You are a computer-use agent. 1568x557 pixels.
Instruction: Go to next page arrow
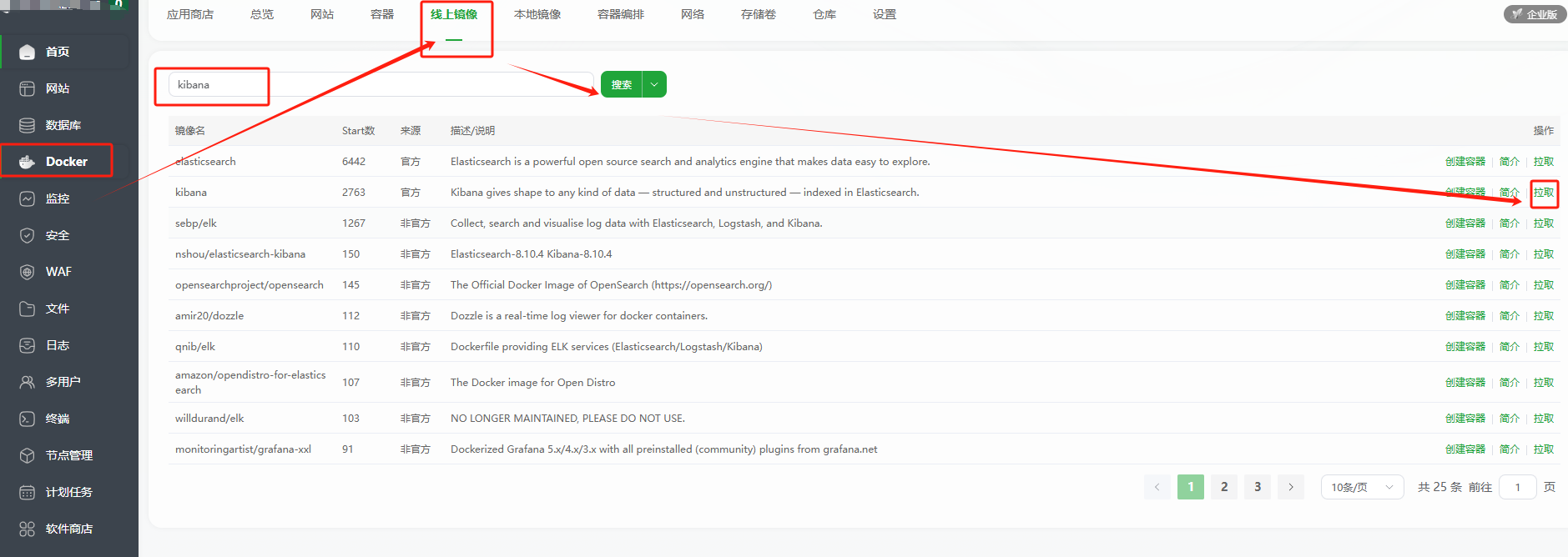1291,487
